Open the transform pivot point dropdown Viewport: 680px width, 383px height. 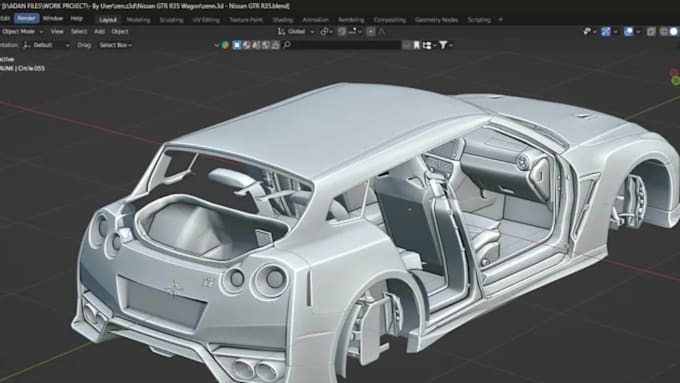[x=327, y=32]
